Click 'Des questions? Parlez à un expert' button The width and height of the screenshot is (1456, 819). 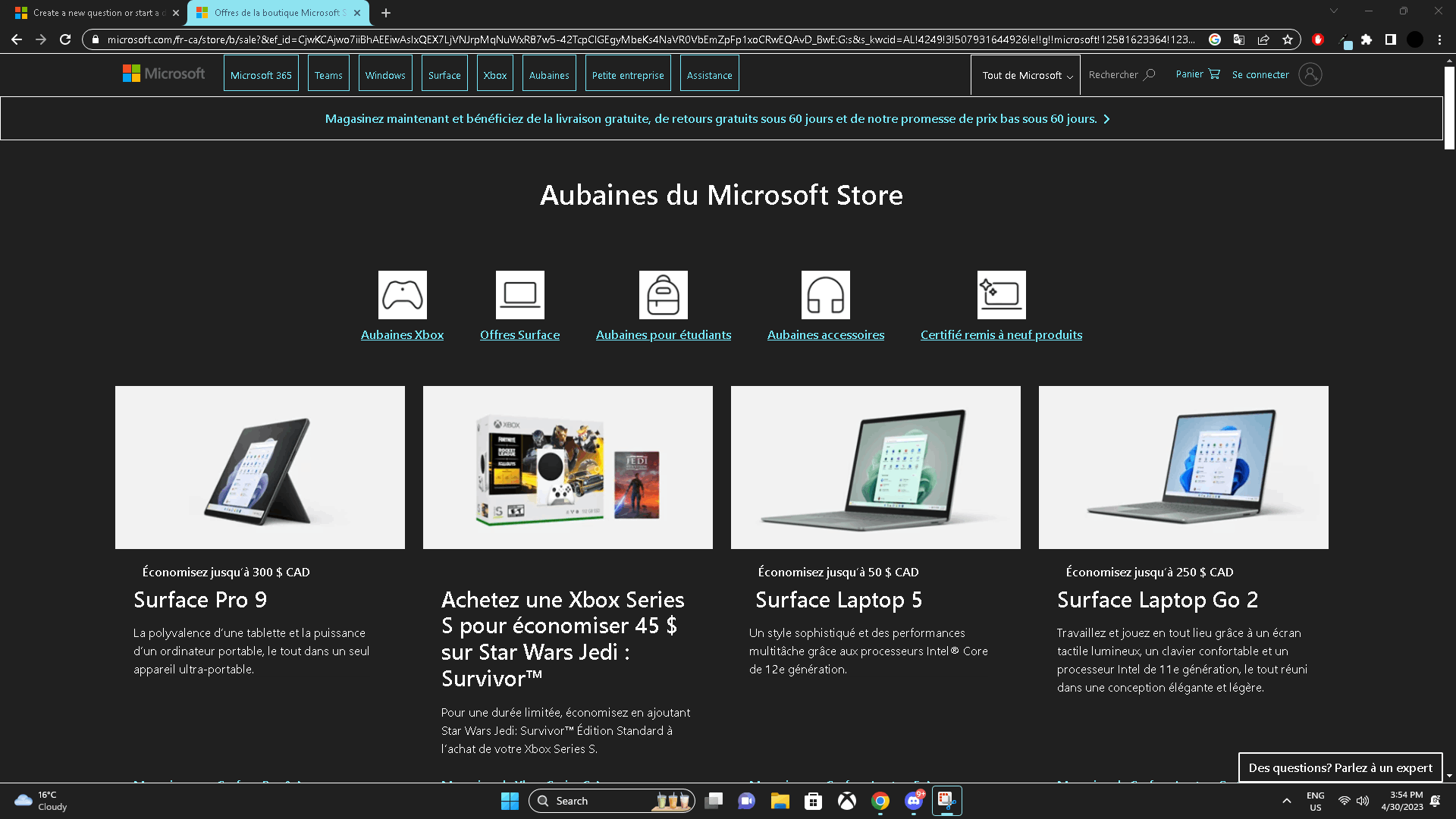(x=1340, y=767)
